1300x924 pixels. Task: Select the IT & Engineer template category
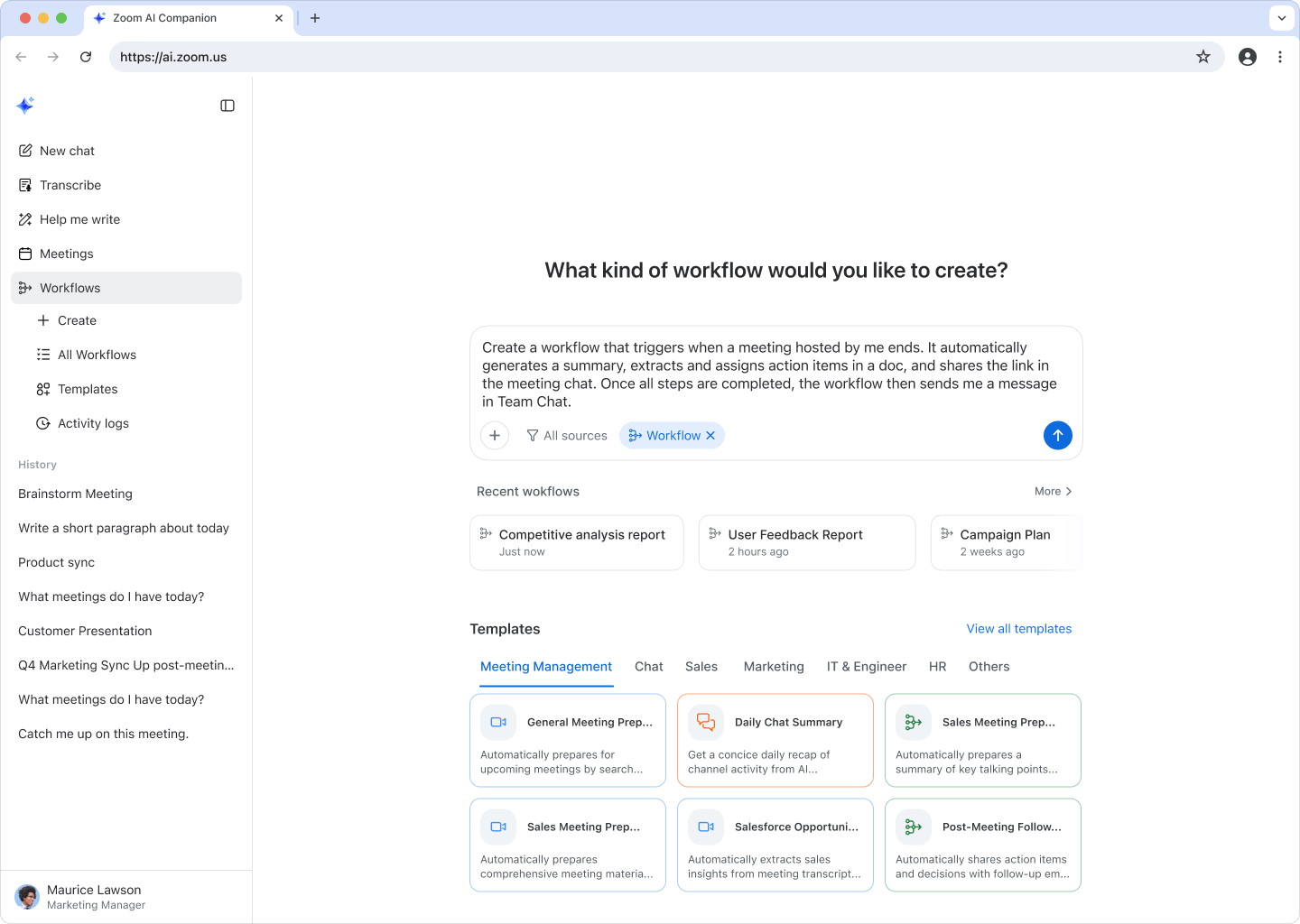pyautogui.click(x=866, y=666)
